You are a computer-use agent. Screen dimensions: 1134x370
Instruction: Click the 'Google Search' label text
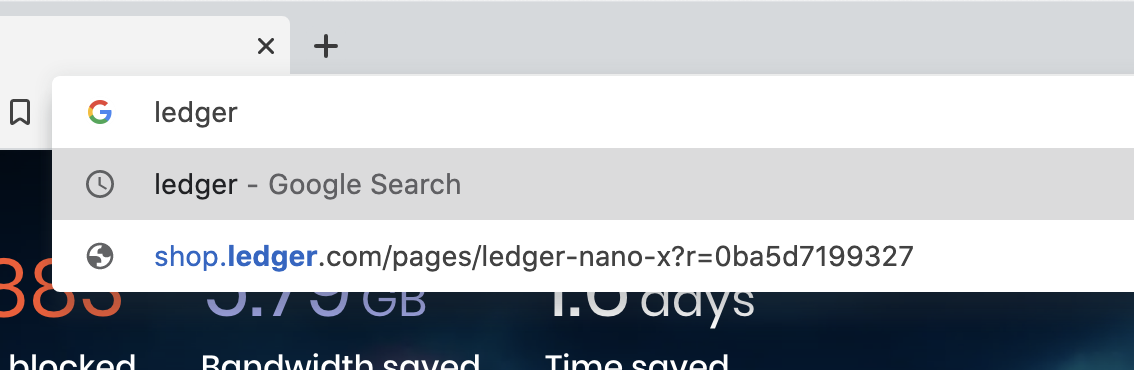point(364,184)
